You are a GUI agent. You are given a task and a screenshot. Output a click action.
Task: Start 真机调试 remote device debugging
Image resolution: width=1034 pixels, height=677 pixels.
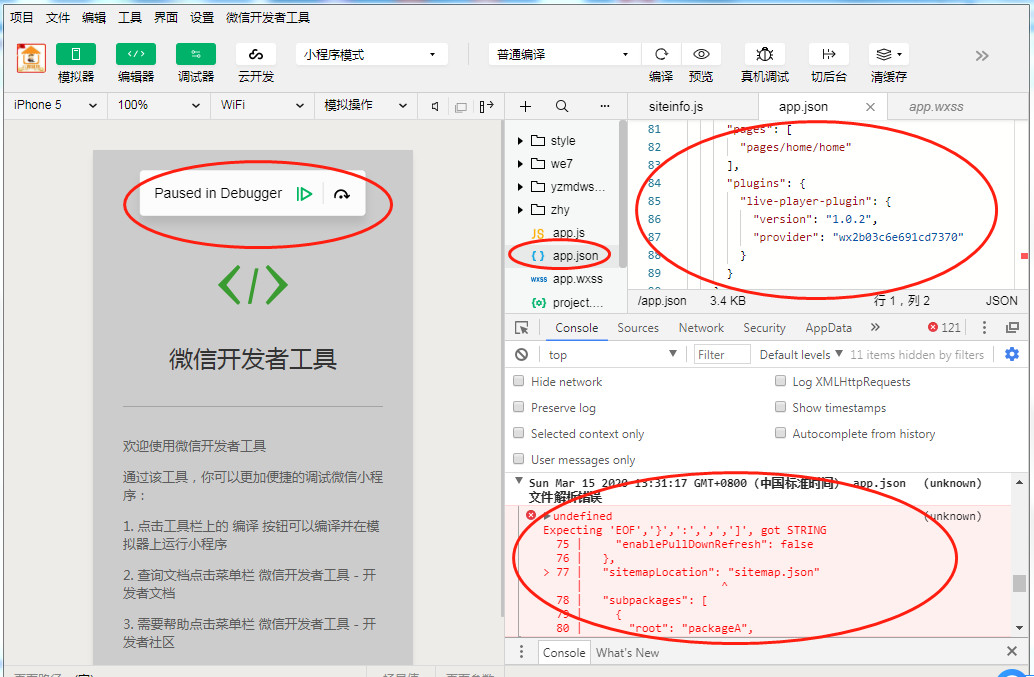coord(764,54)
